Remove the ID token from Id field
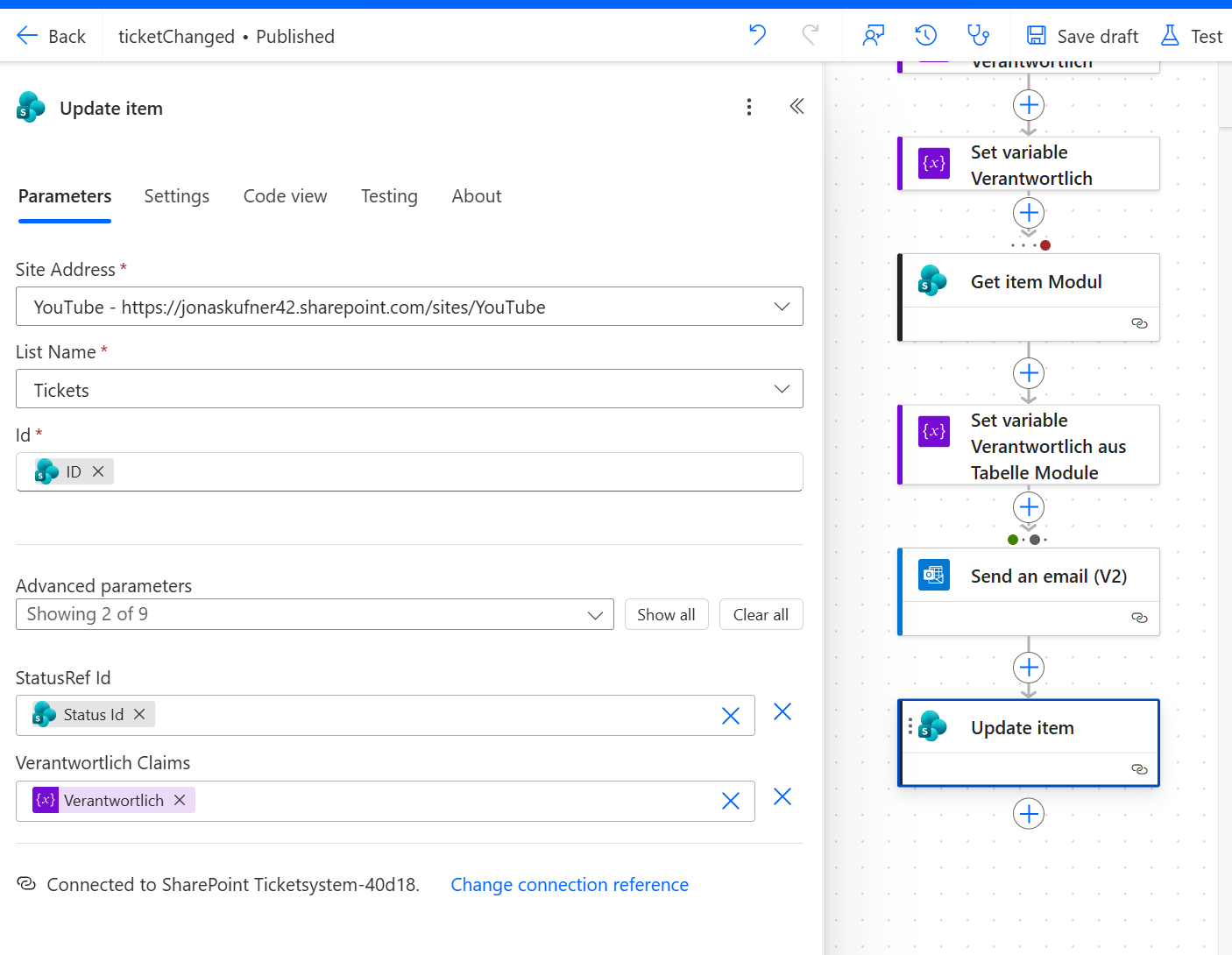This screenshot has height=955, width=1232. pyautogui.click(x=99, y=472)
